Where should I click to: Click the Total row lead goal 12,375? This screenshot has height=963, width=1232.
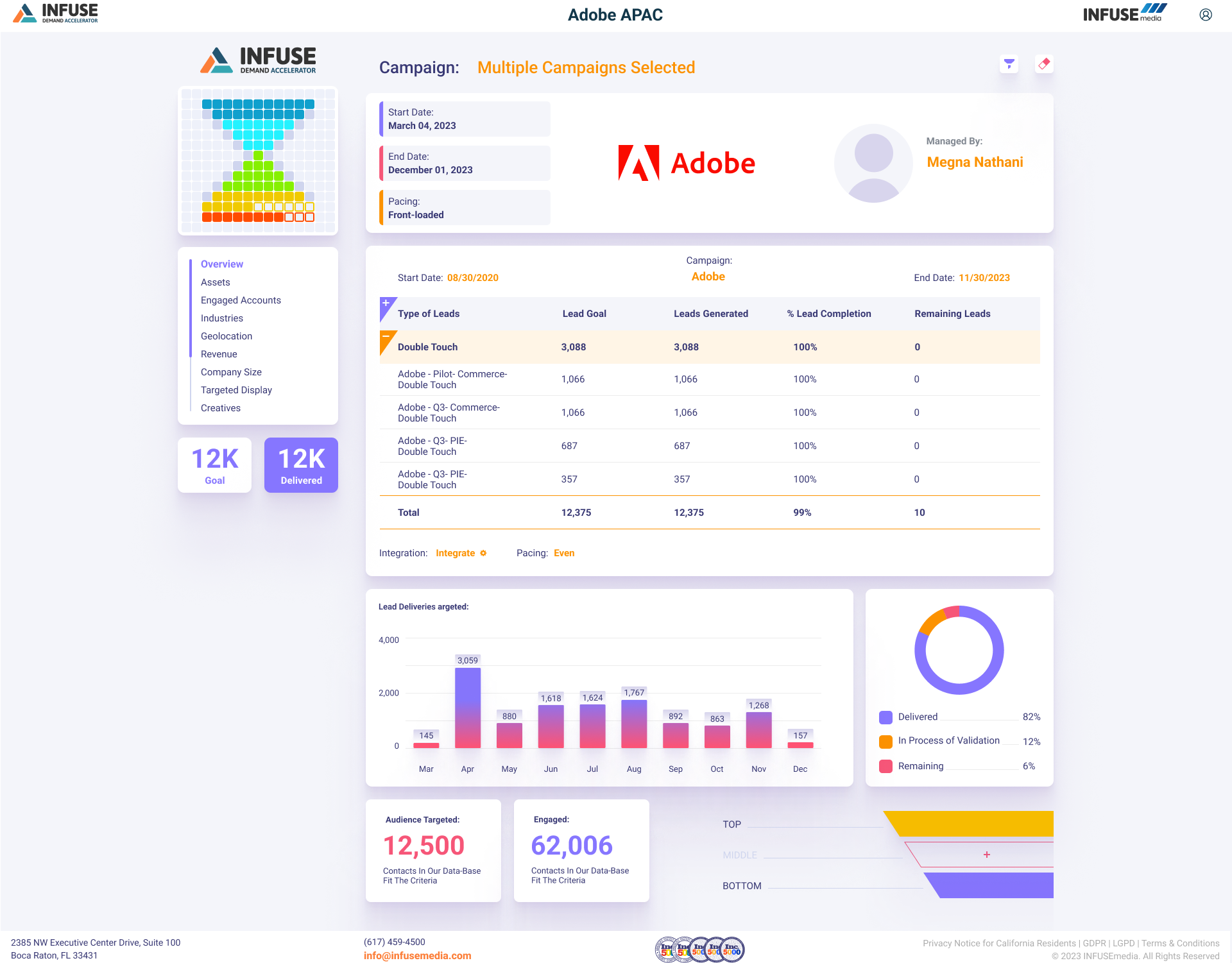click(x=576, y=513)
